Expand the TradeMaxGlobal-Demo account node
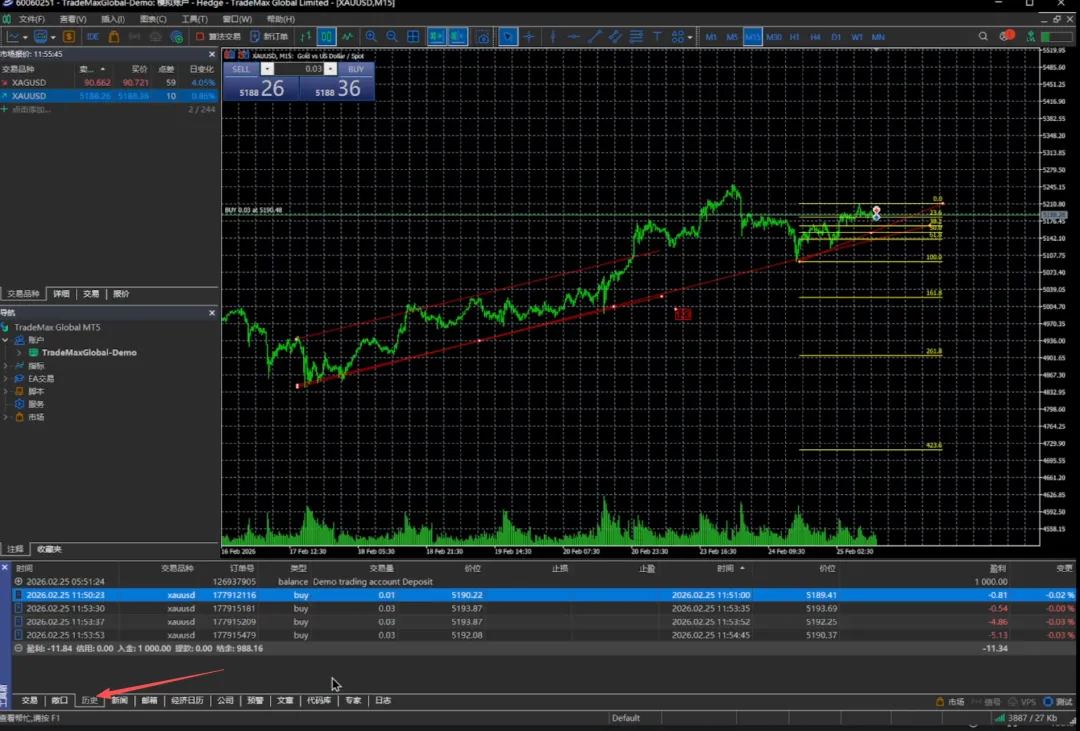 (19, 353)
